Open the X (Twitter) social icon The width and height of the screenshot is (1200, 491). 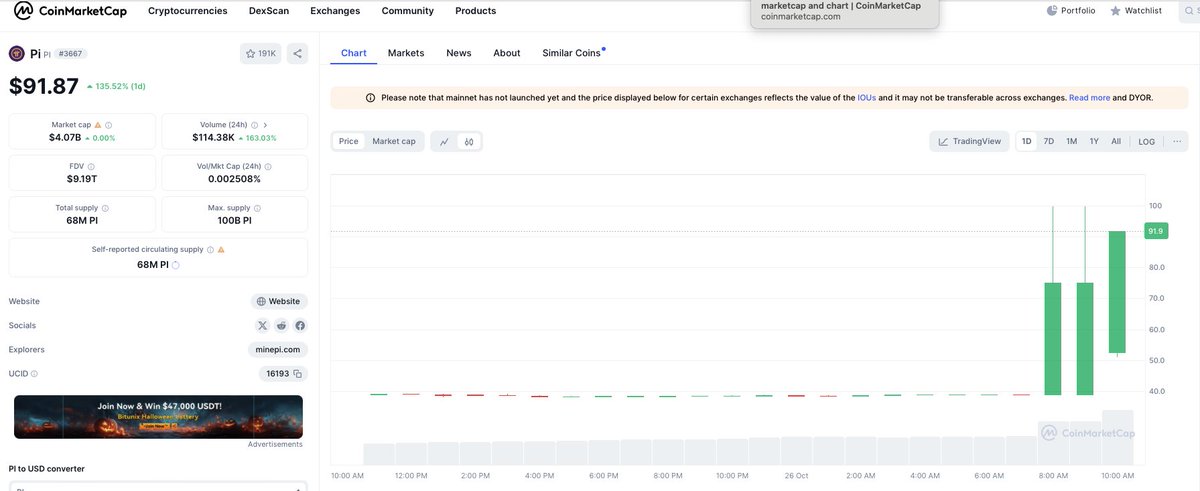tap(263, 326)
